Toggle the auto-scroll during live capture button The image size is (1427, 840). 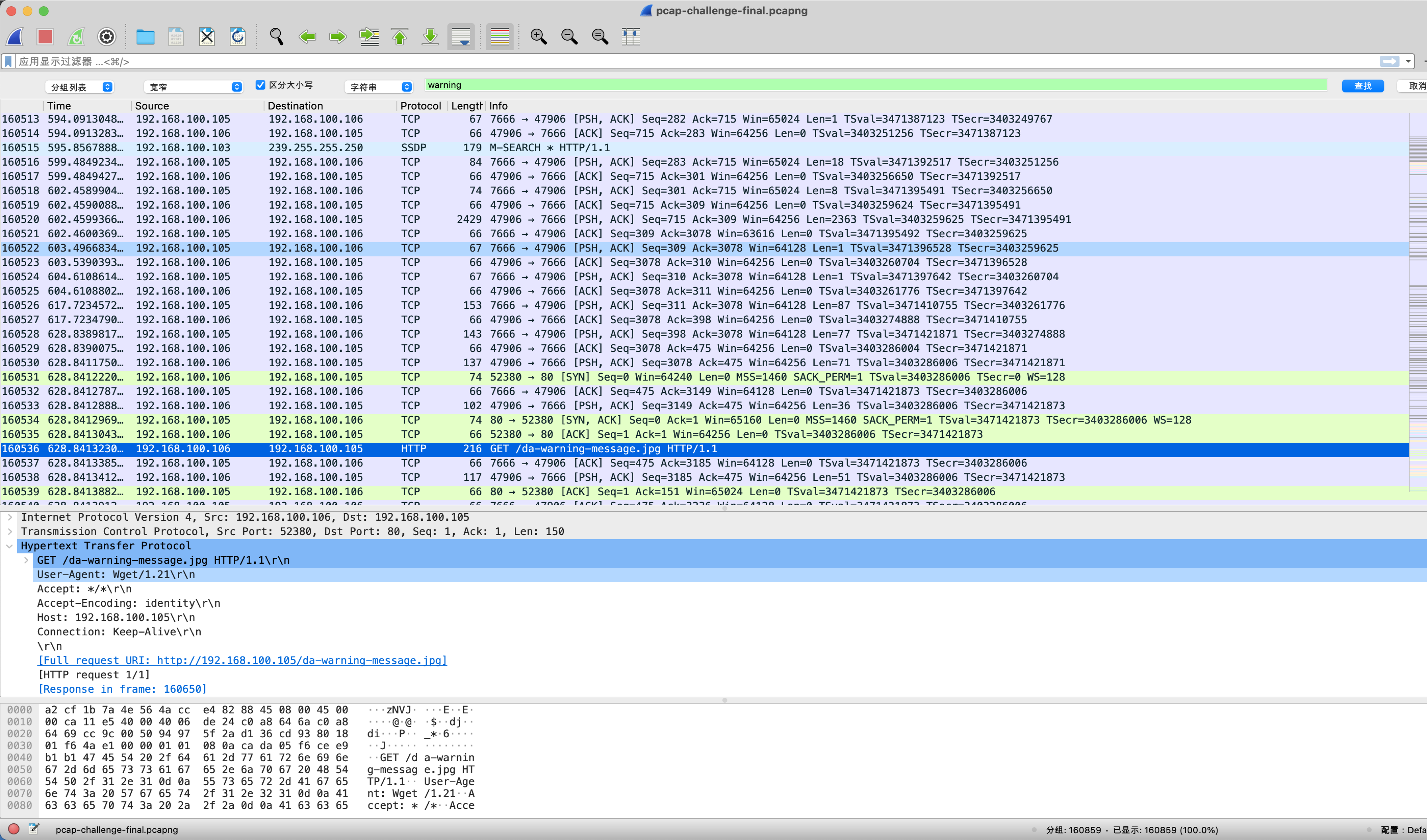(x=461, y=37)
